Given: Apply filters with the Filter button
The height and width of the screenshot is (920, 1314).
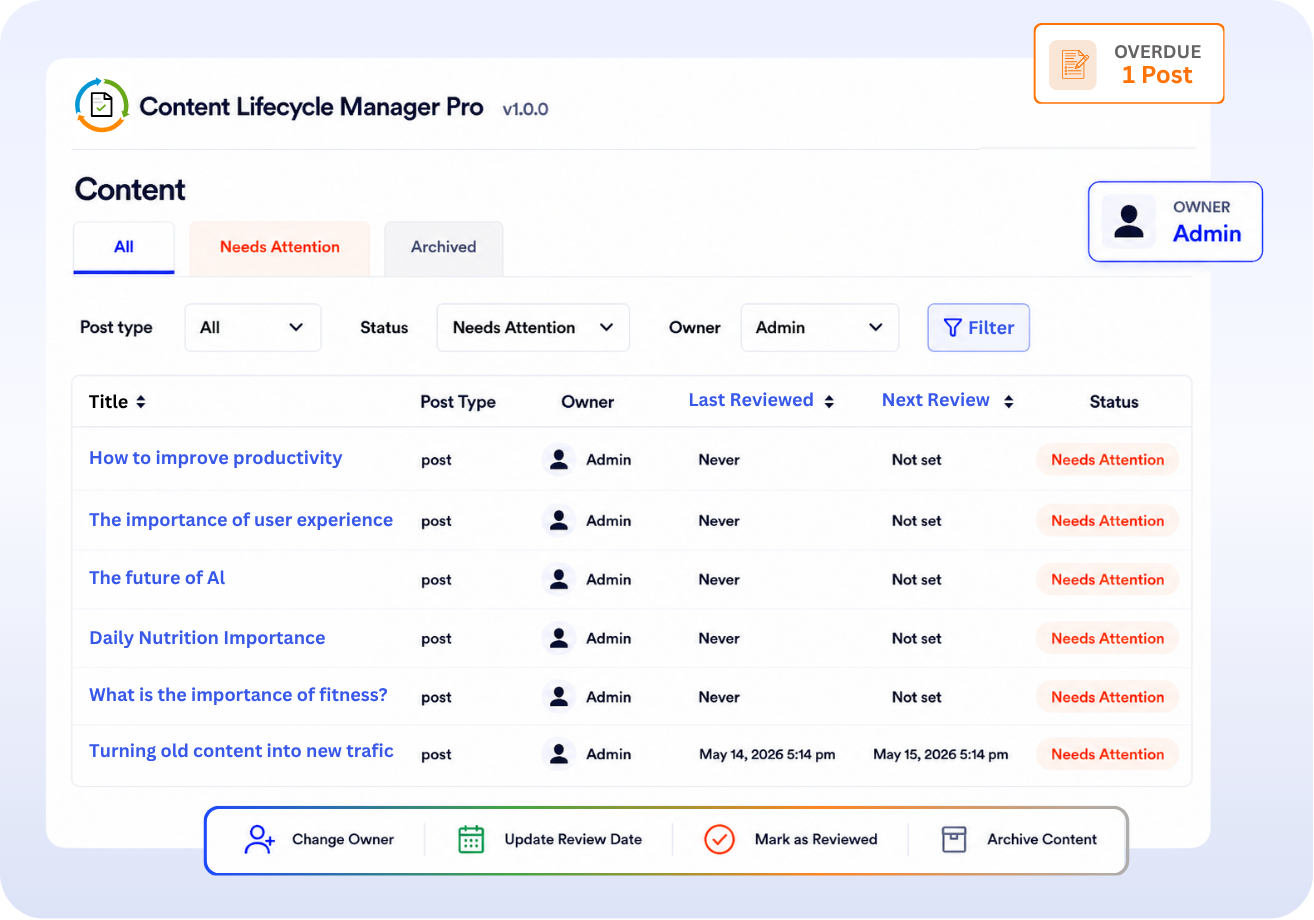Looking at the screenshot, I should click(x=979, y=328).
